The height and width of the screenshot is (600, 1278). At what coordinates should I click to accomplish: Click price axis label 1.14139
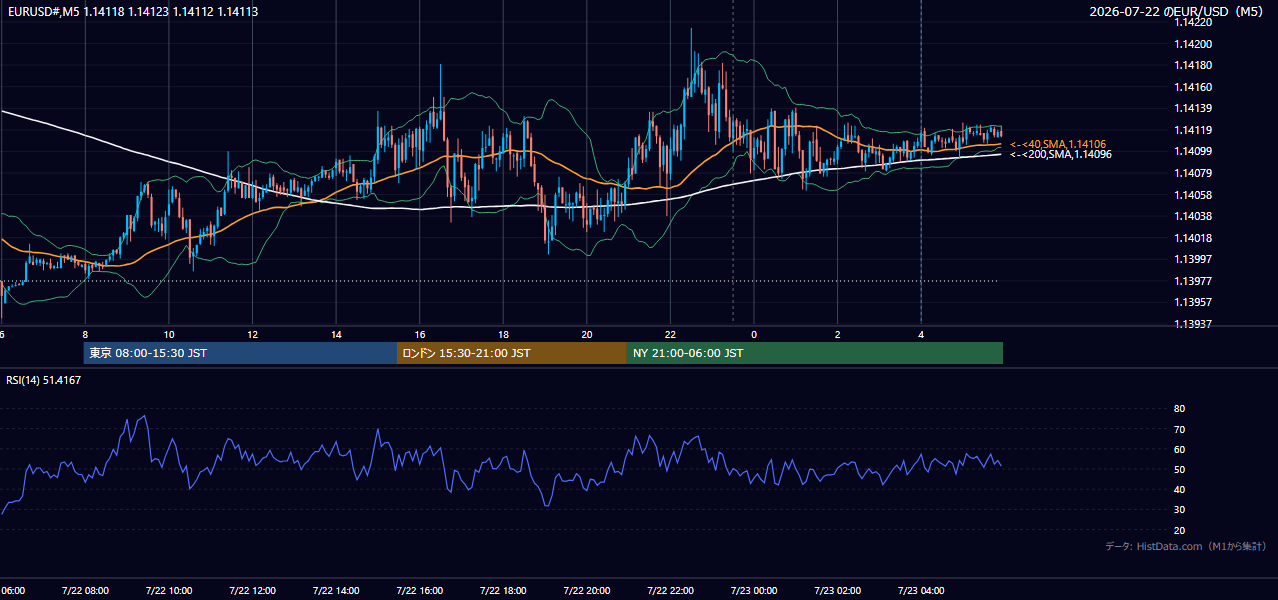[x=1192, y=108]
